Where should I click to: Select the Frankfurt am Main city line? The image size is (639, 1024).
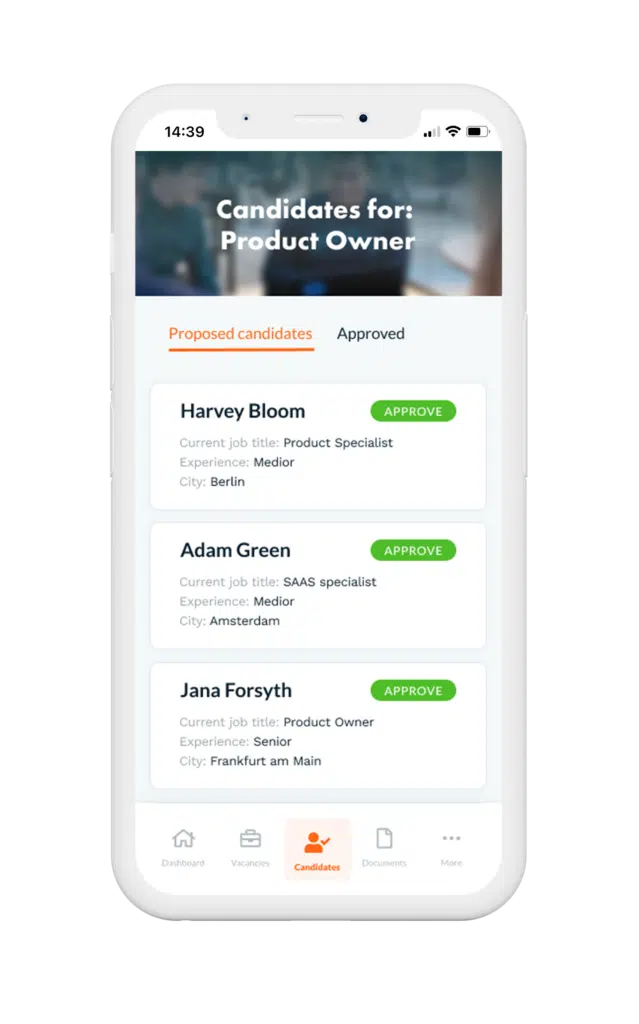pos(250,761)
